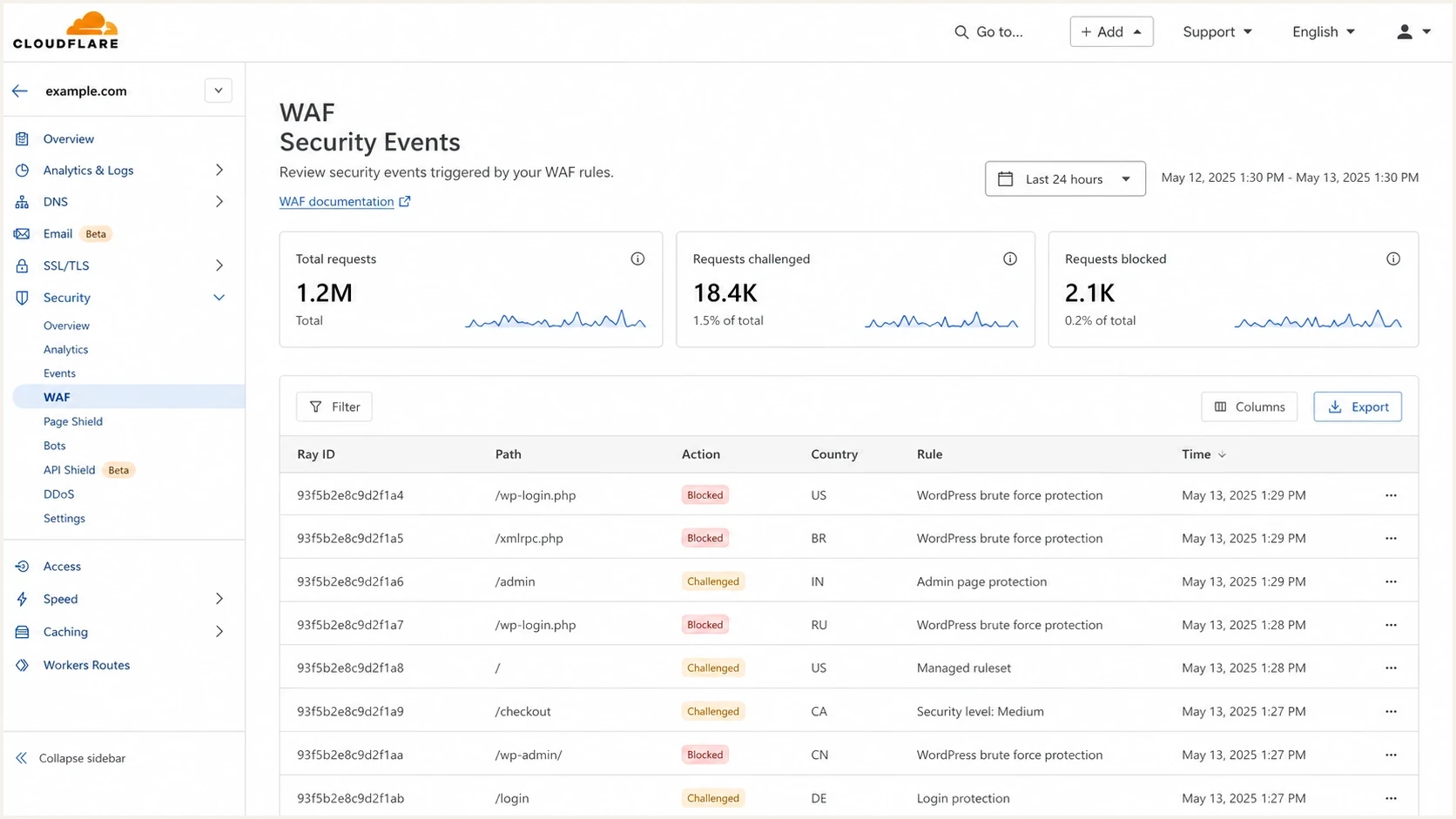Expand the Caching section chevron
This screenshot has width=1456, height=819.
[219, 632]
